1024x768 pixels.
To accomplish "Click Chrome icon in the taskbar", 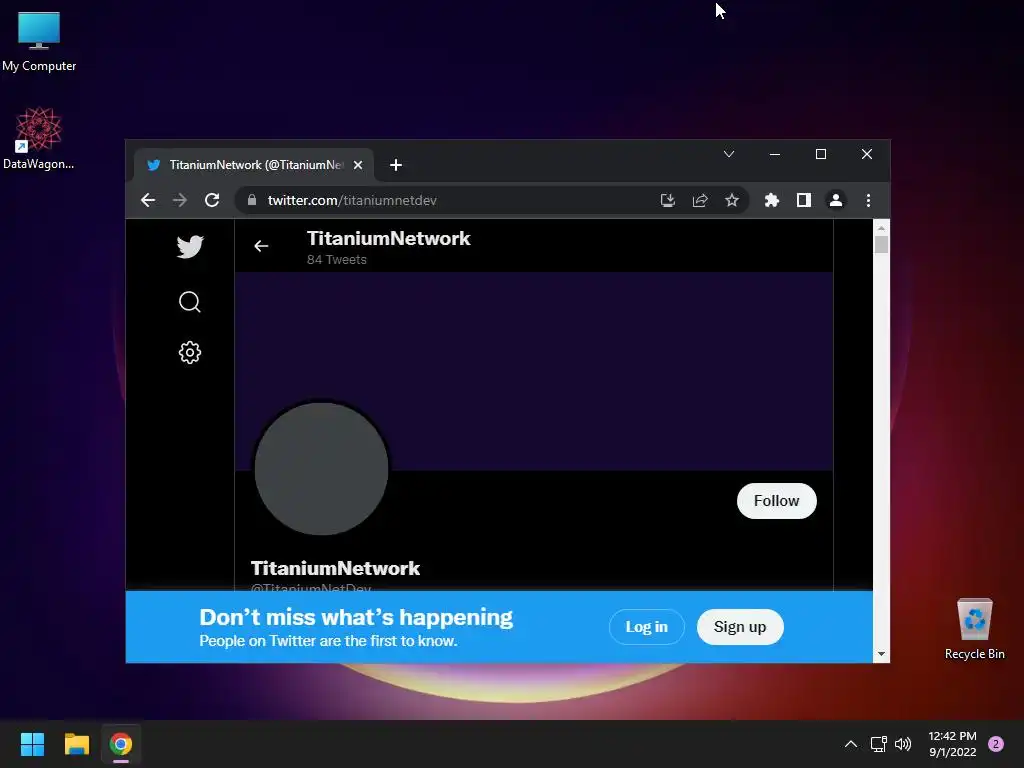I will [121, 744].
